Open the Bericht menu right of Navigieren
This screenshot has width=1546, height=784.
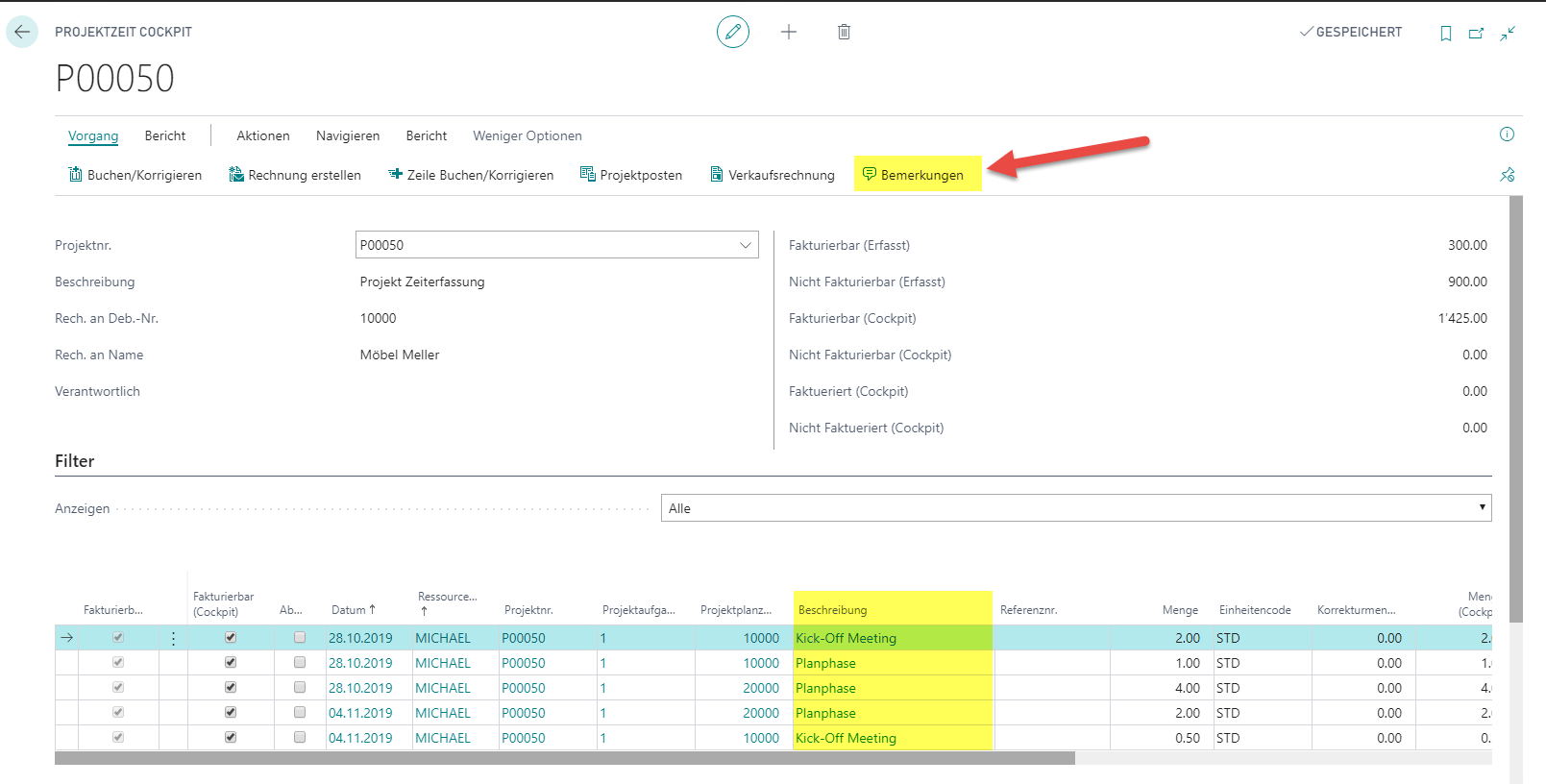pyautogui.click(x=427, y=135)
